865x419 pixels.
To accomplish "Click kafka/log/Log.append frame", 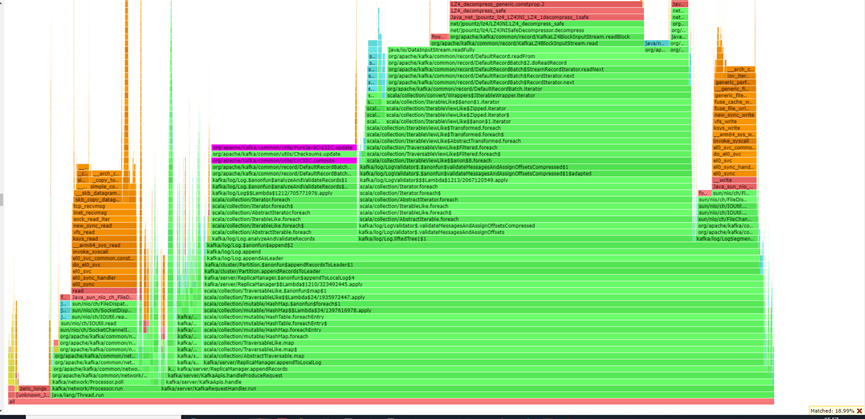I will point(485,251).
